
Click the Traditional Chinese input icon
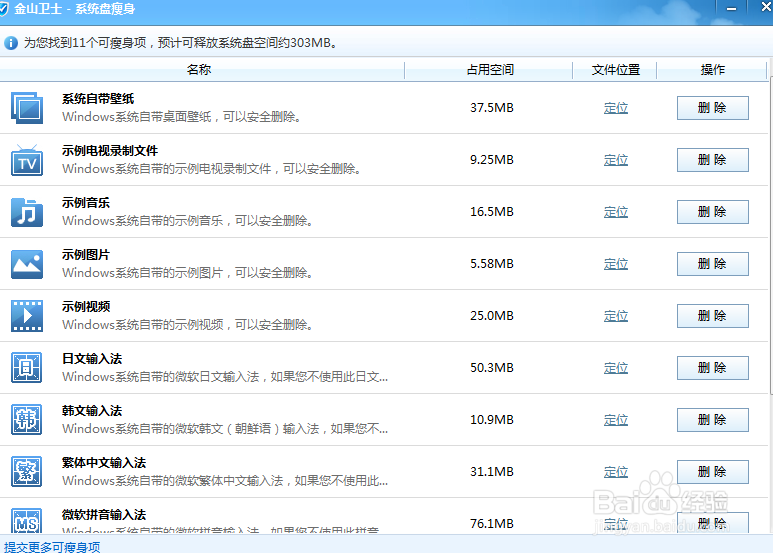[x=27, y=472]
